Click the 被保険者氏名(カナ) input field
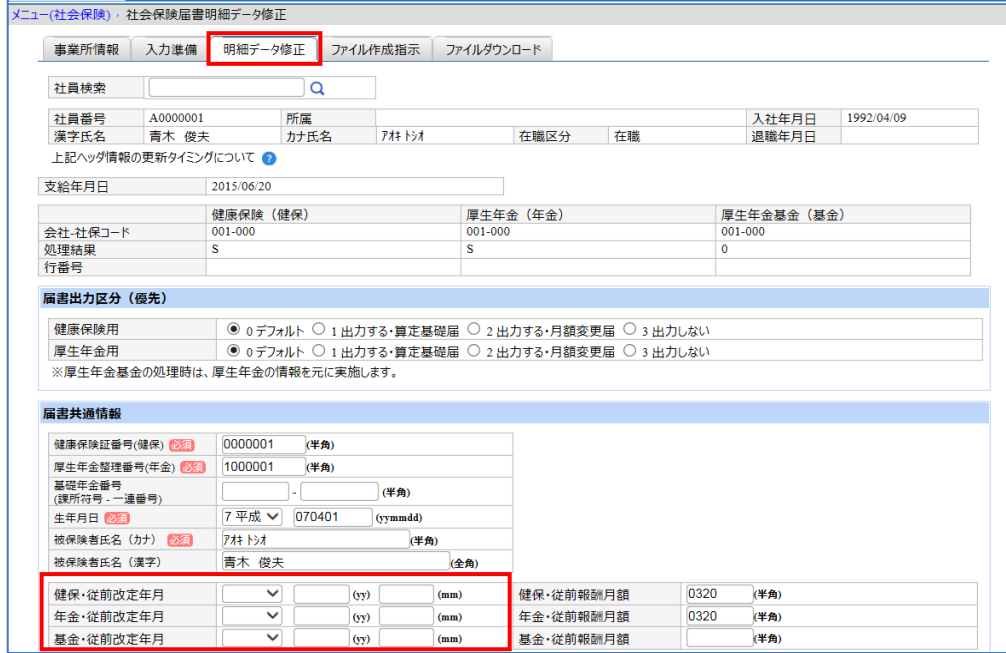This screenshot has width=1006, height=653. click(315, 539)
